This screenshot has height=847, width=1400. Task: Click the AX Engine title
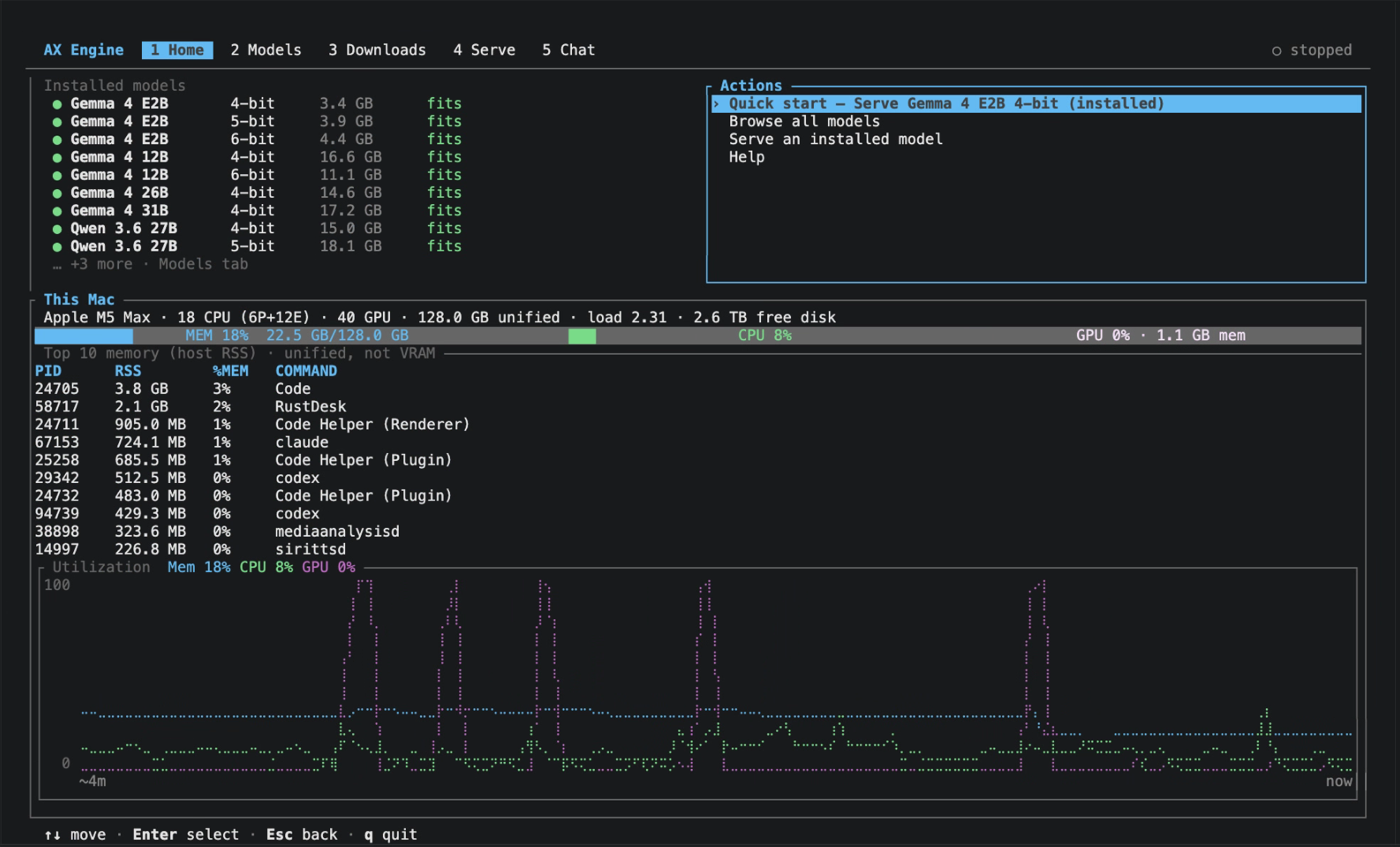tap(84, 50)
